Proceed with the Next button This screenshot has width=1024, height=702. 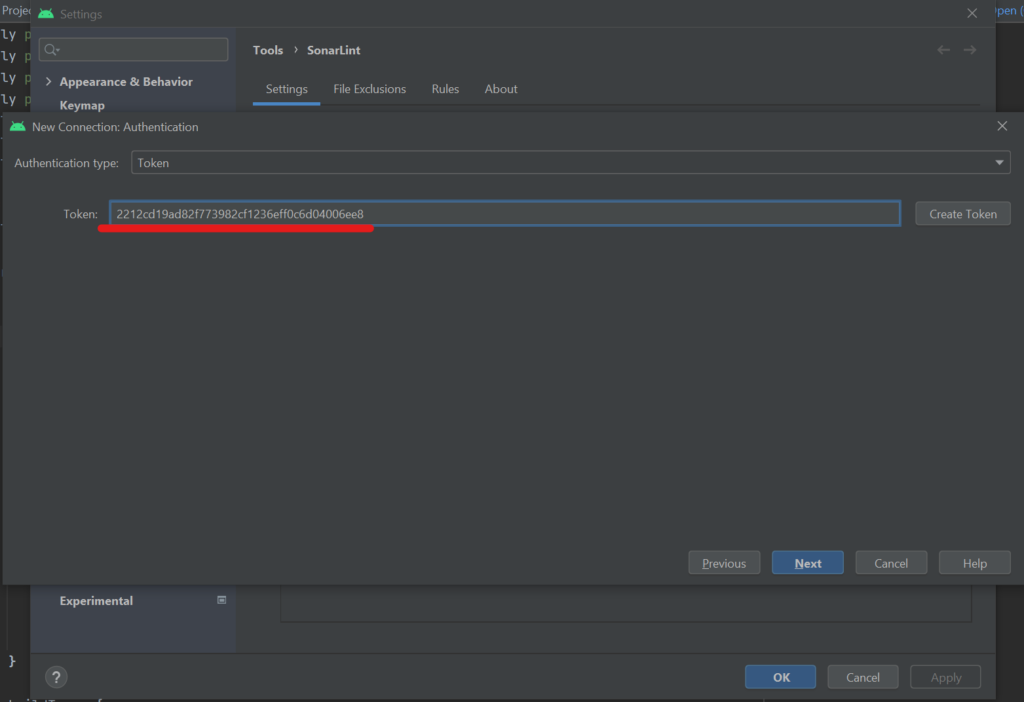coord(807,563)
